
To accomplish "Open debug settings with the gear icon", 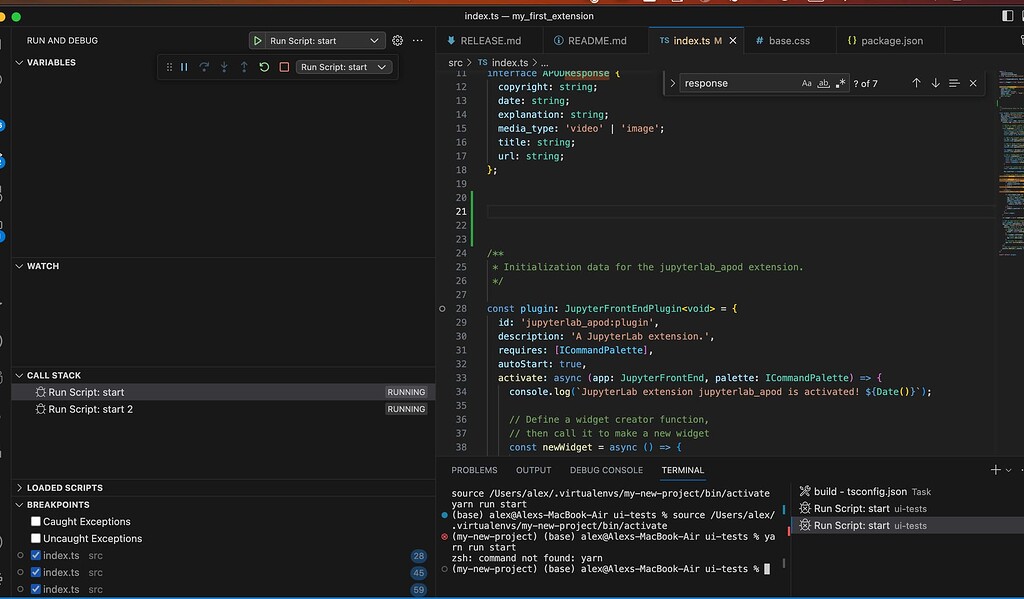I will [398, 40].
